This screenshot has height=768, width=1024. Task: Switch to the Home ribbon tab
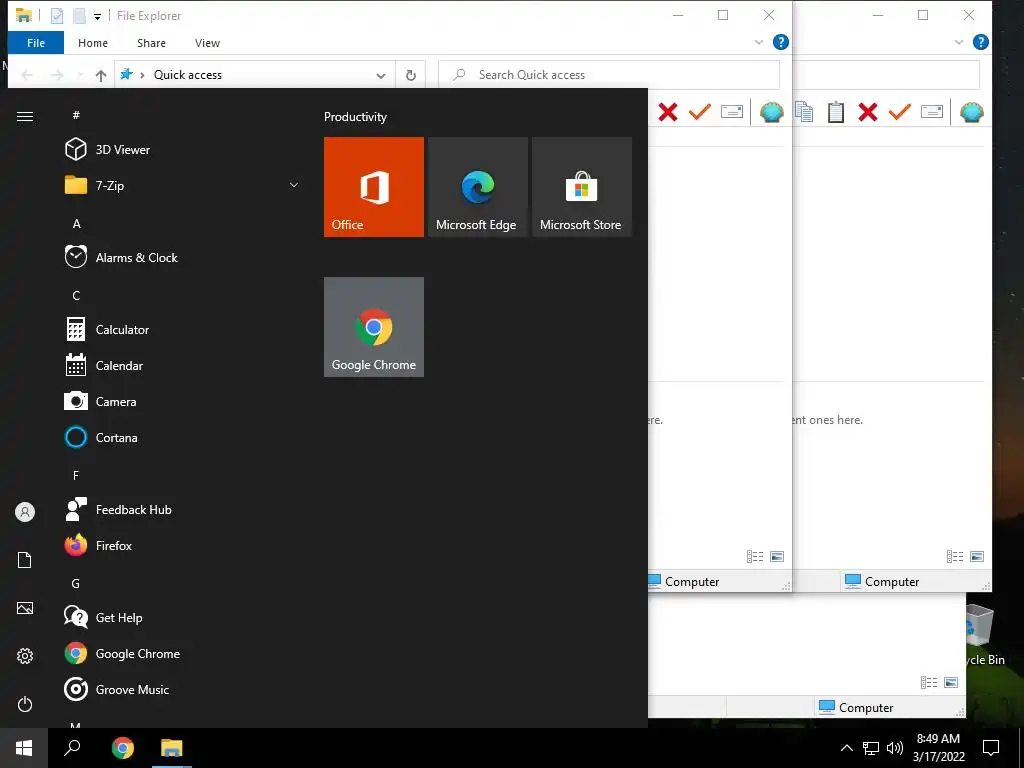click(93, 43)
